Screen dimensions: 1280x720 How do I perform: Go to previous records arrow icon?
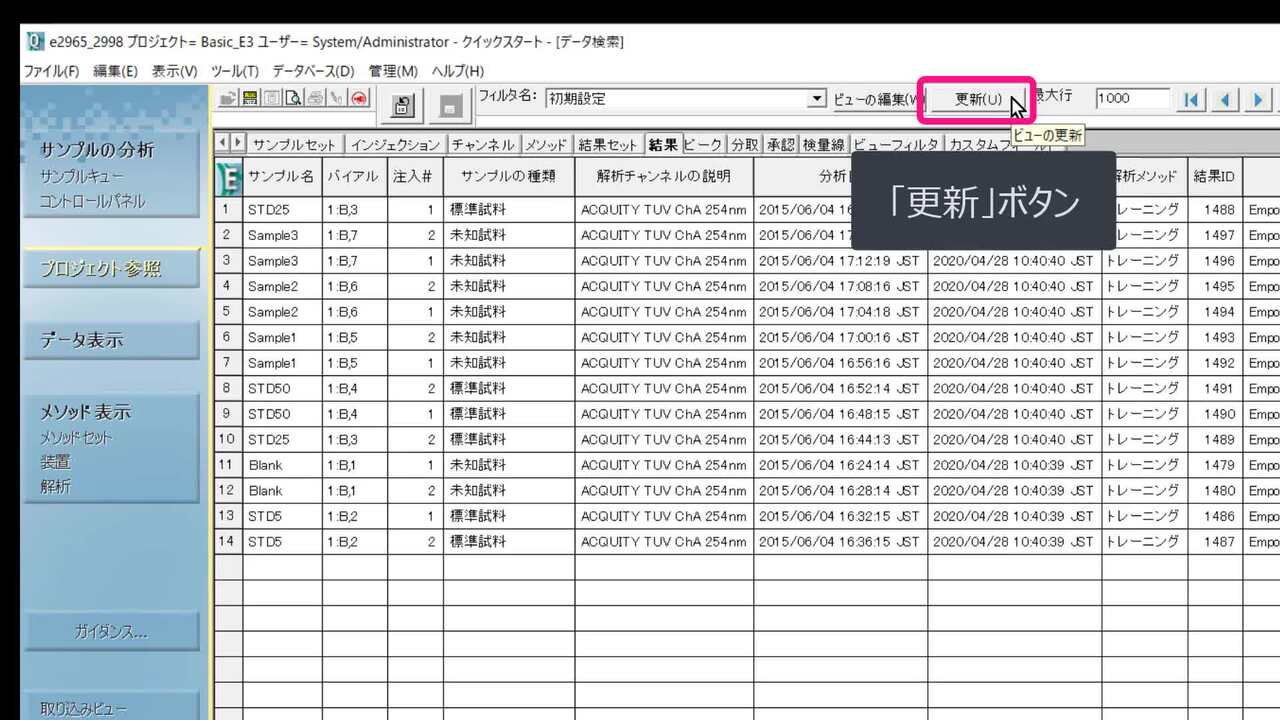tap(1225, 99)
